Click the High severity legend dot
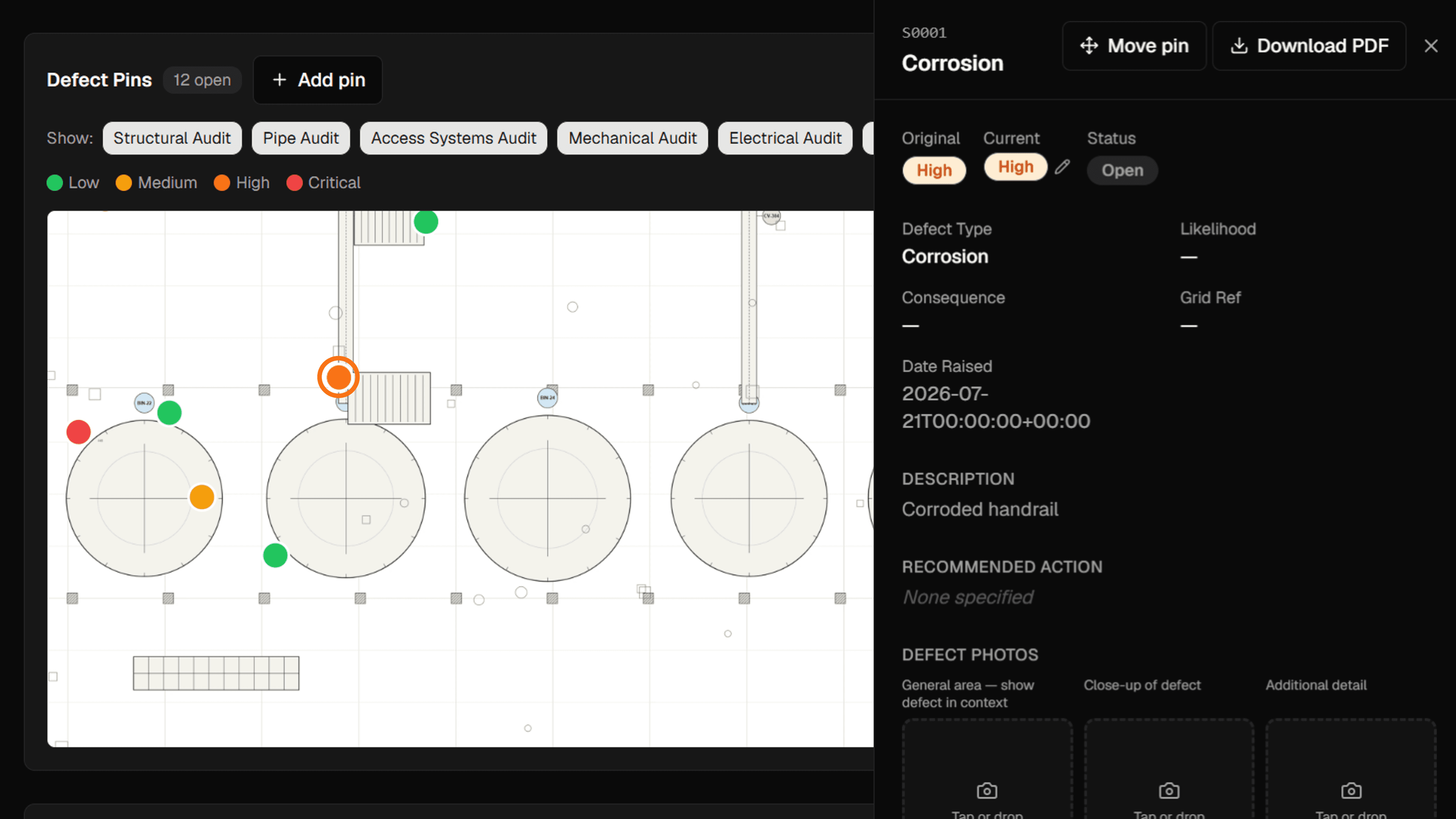 click(222, 183)
